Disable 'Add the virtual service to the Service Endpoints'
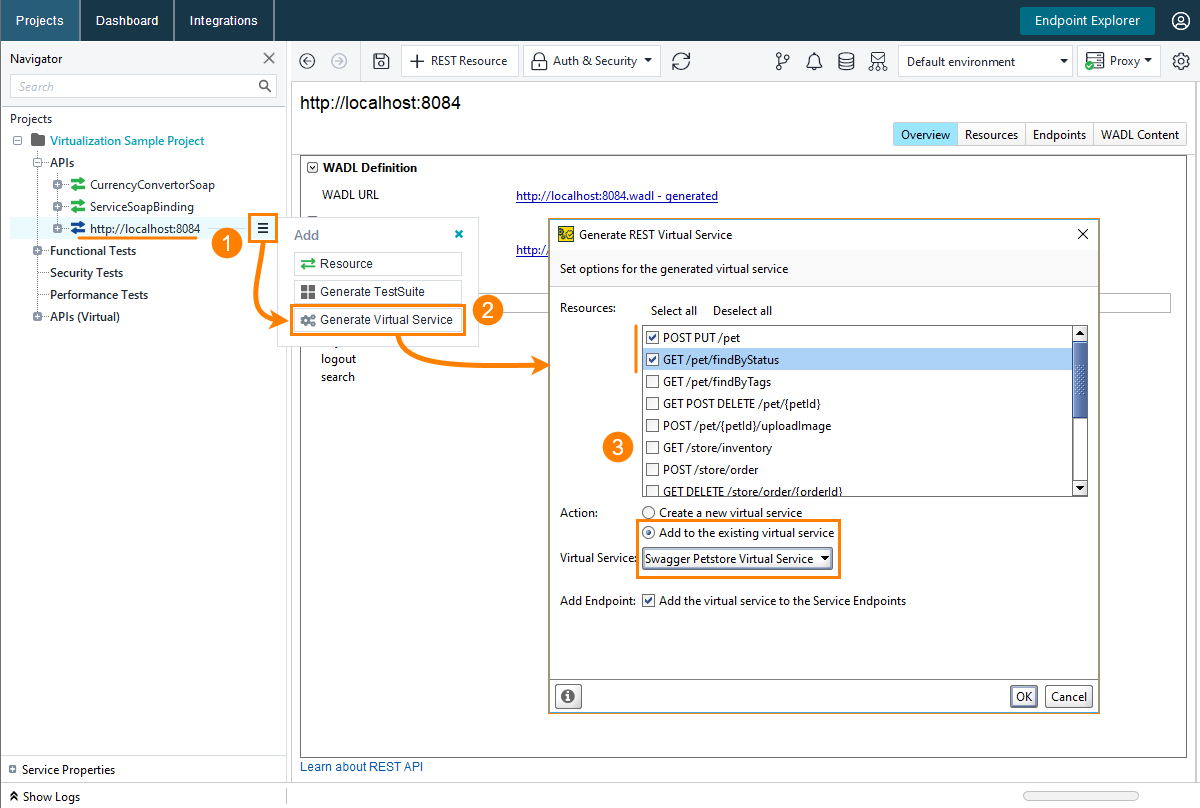Viewport: 1200px width, 808px height. (649, 600)
